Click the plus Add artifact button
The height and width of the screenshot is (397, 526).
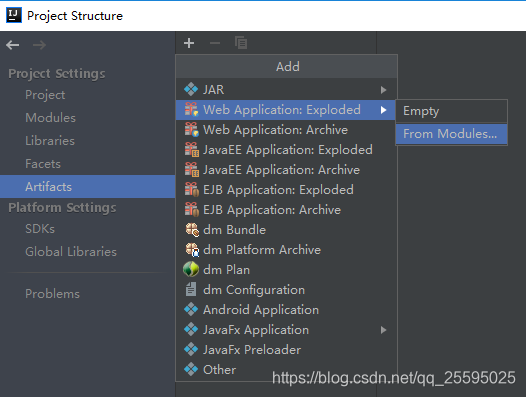189,43
